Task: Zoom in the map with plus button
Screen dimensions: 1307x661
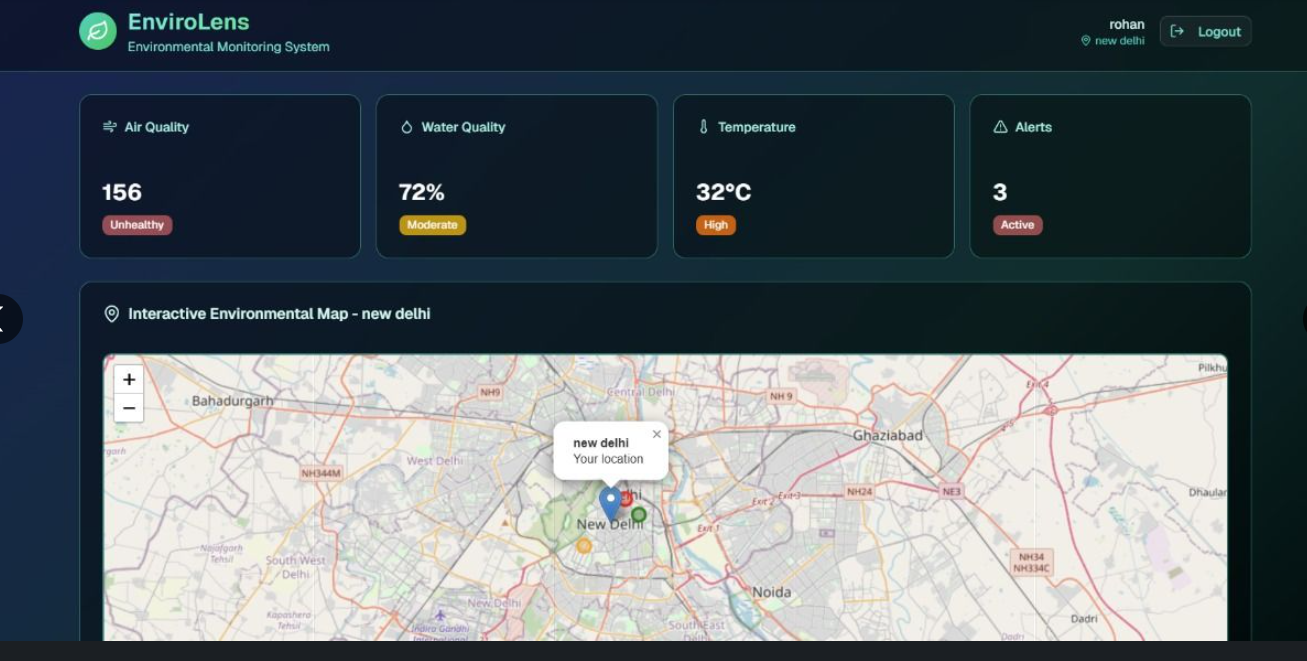Action: (x=129, y=380)
